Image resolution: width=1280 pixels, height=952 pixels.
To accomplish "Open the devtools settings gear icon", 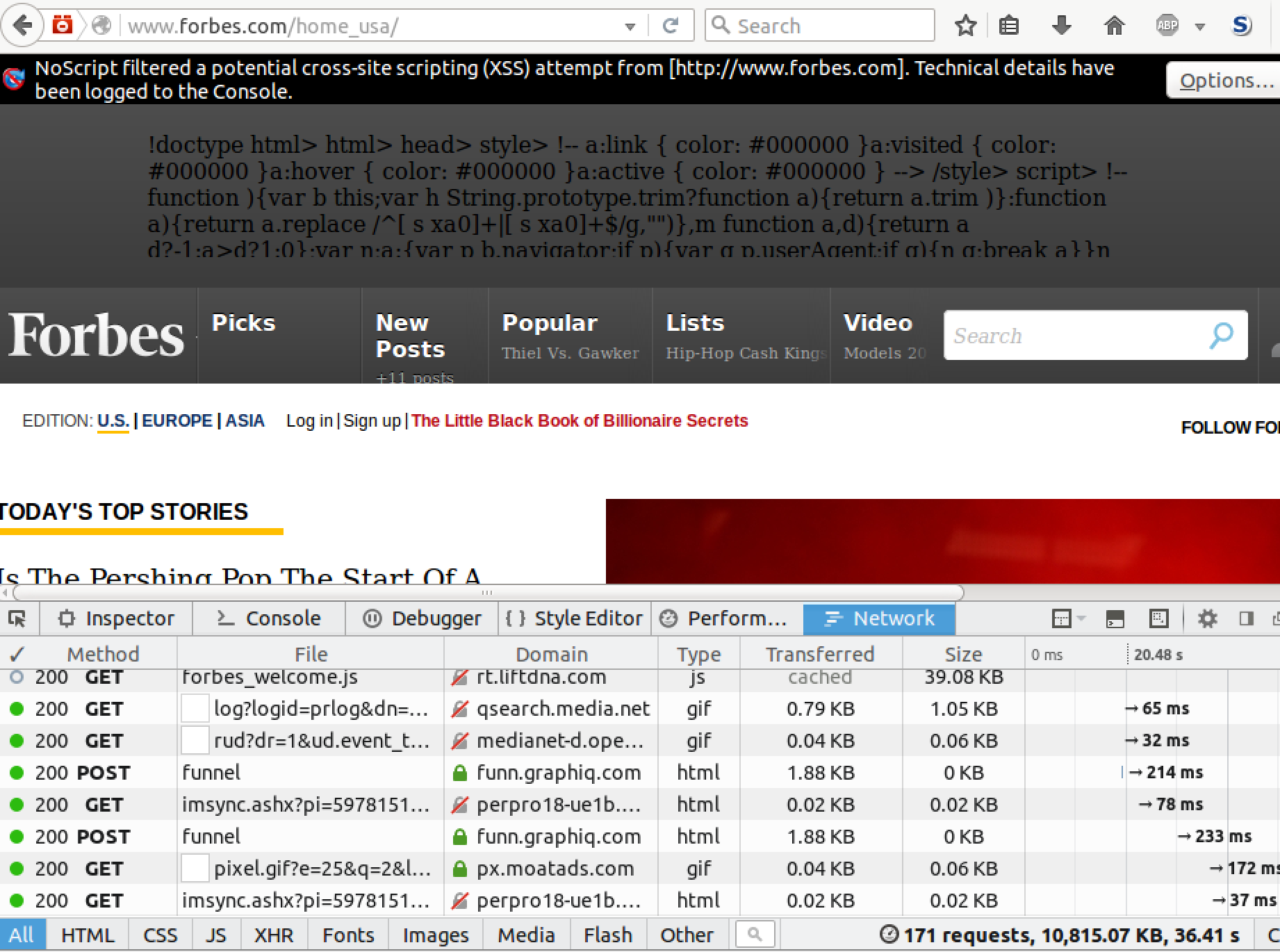I will coord(1208,618).
